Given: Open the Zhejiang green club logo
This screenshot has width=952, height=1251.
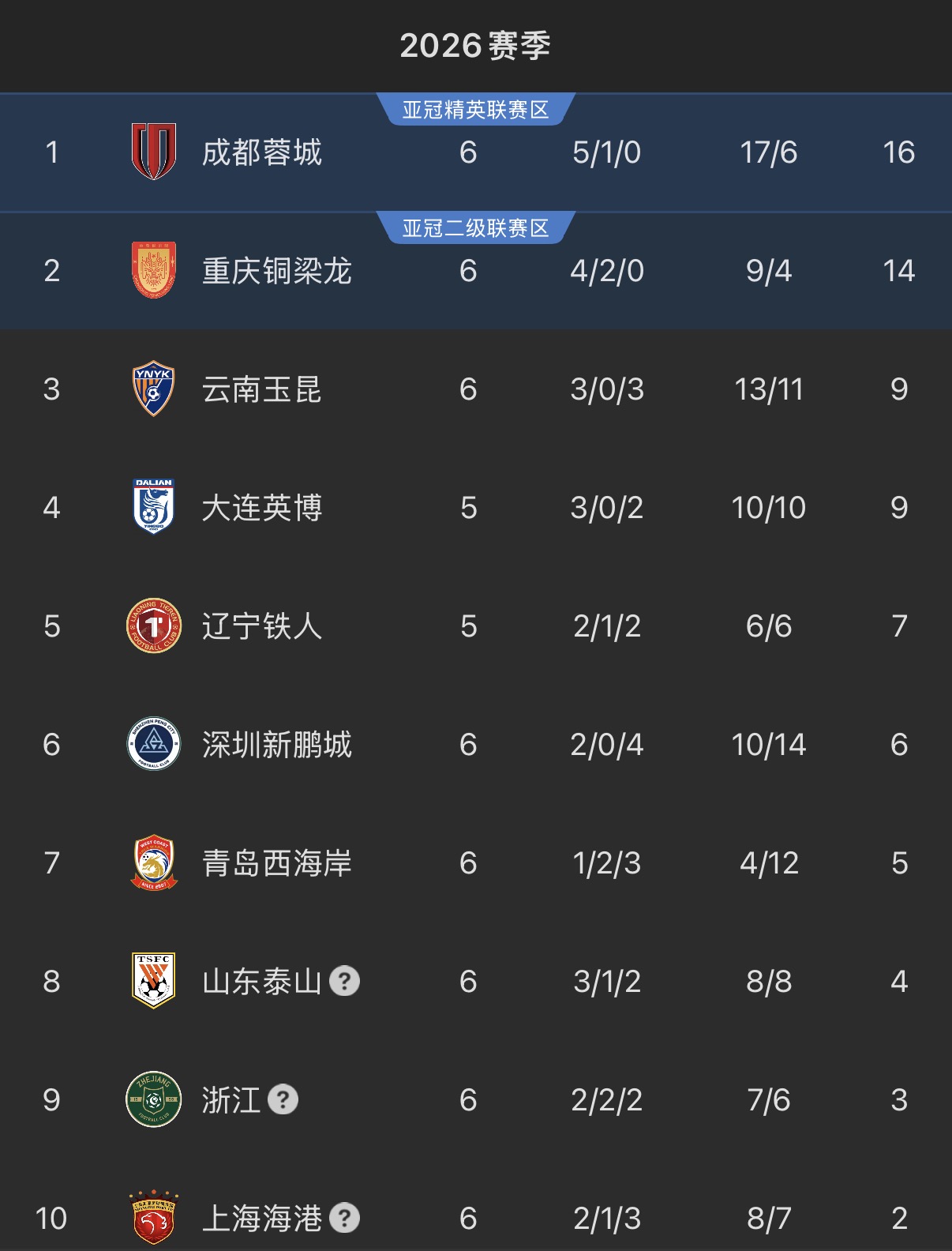Looking at the screenshot, I should click(154, 1099).
